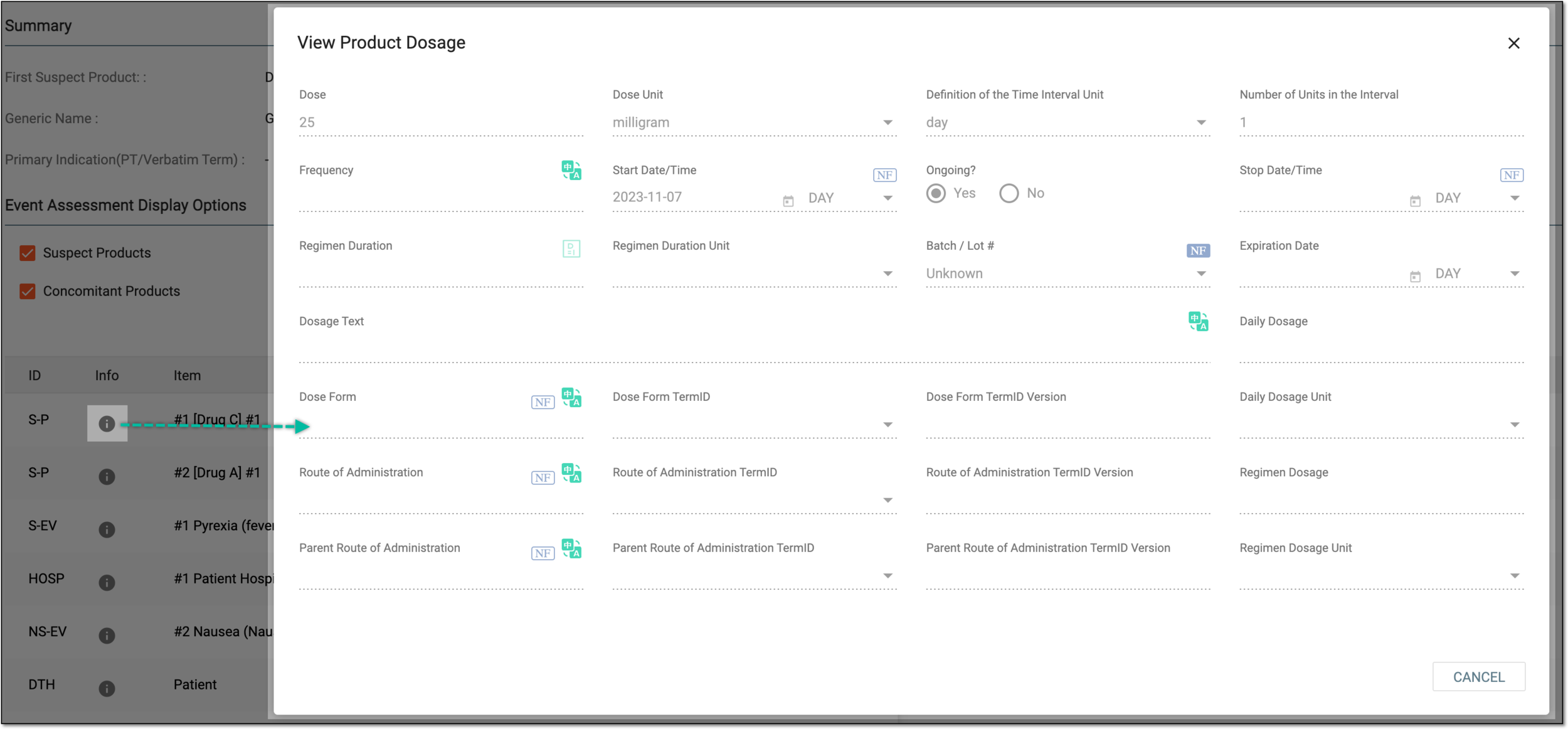The height and width of the screenshot is (729, 1568).
Task: Click the Frequency translation icon
Action: [571, 170]
